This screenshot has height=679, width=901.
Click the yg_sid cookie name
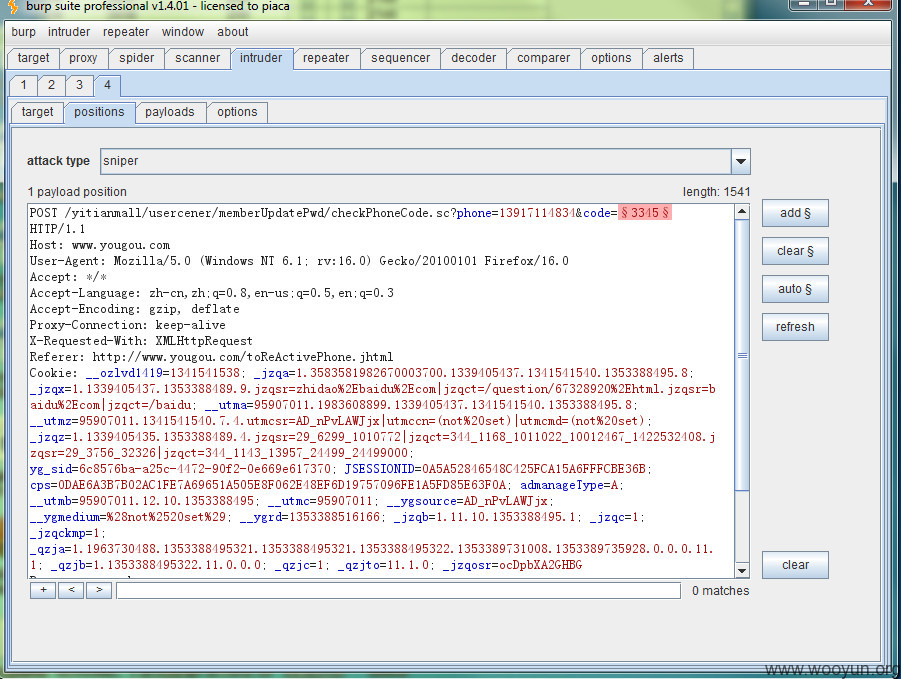pyautogui.click(x=51, y=469)
